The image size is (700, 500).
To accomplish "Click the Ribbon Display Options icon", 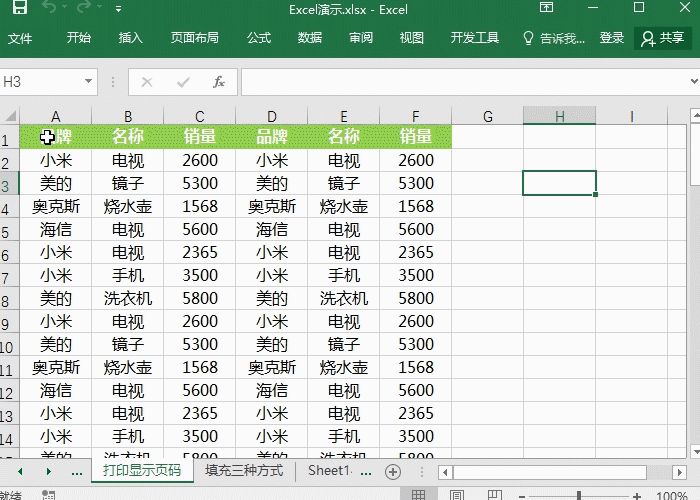I will pyautogui.click(x=546, y=7).
